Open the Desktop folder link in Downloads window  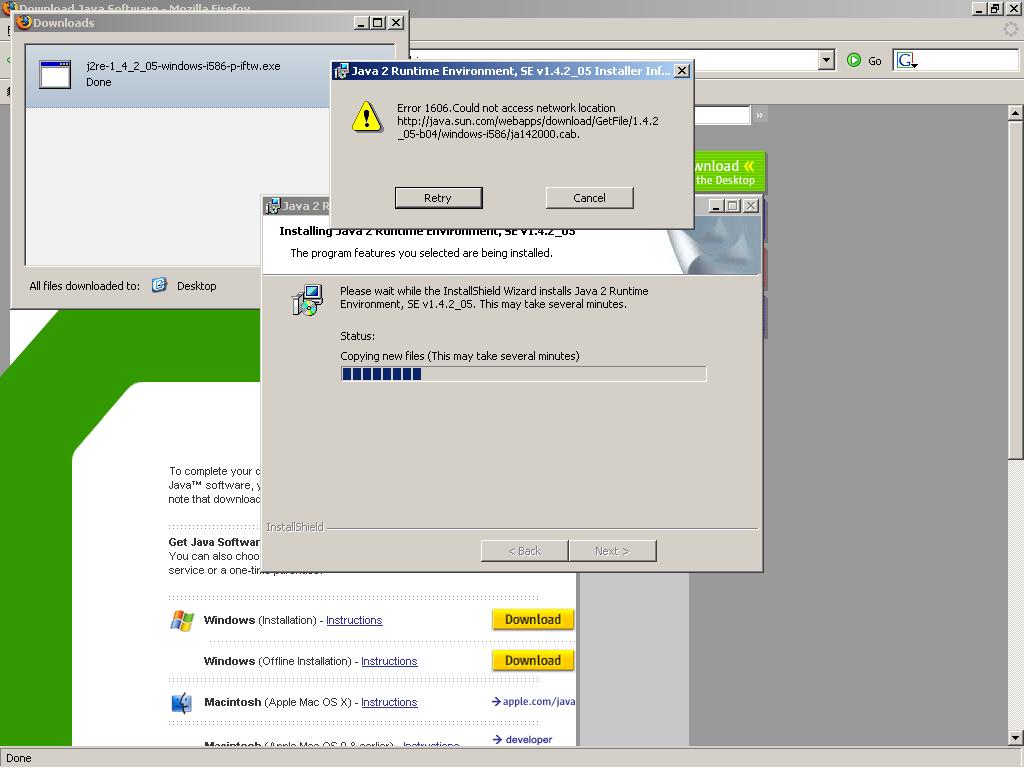[196, 286]
